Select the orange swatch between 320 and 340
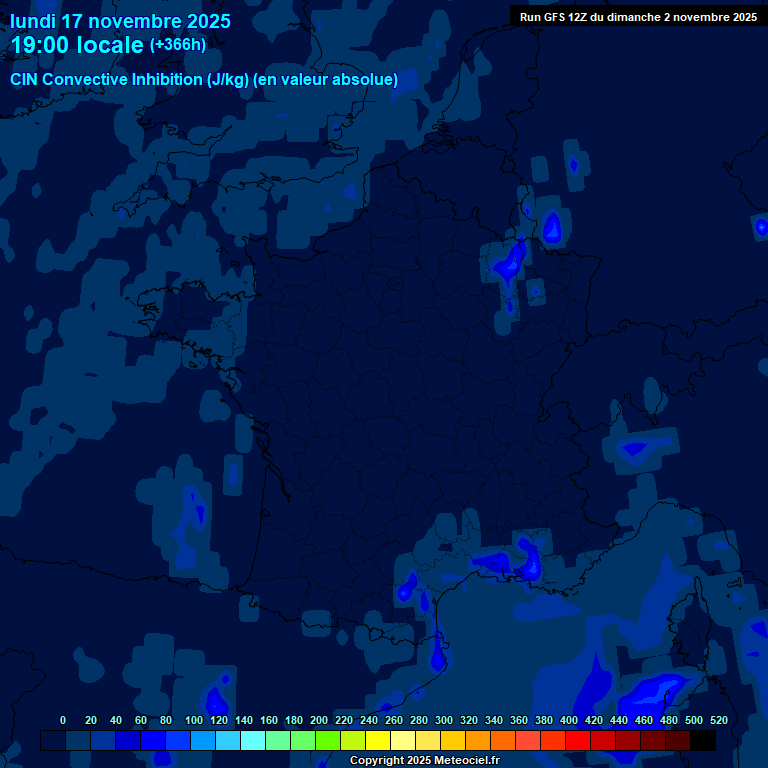Screen dimensions: 768x768 point(478,741)
